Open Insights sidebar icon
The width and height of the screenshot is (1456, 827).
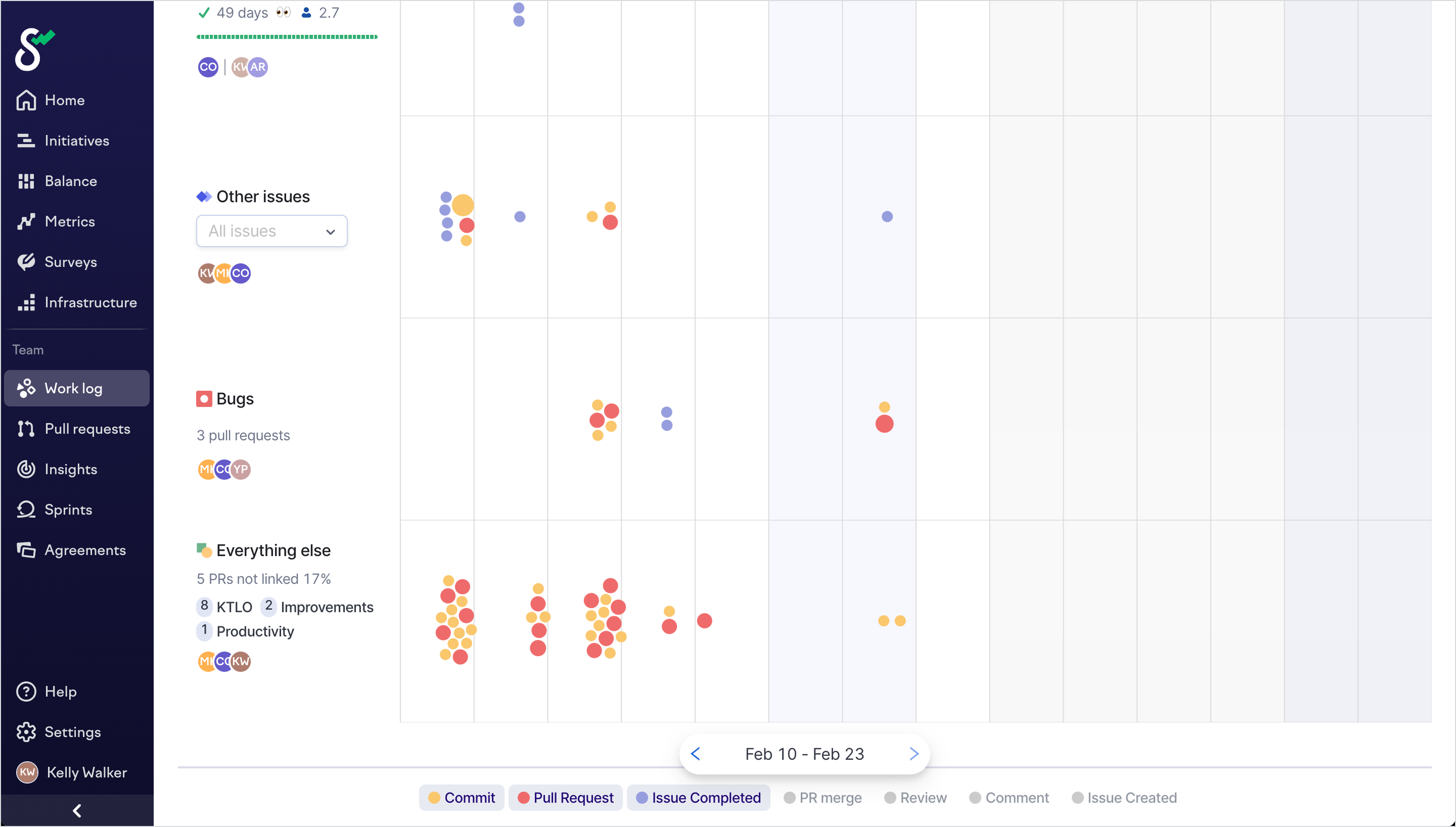pyautogui.click(x=26, y=469)
